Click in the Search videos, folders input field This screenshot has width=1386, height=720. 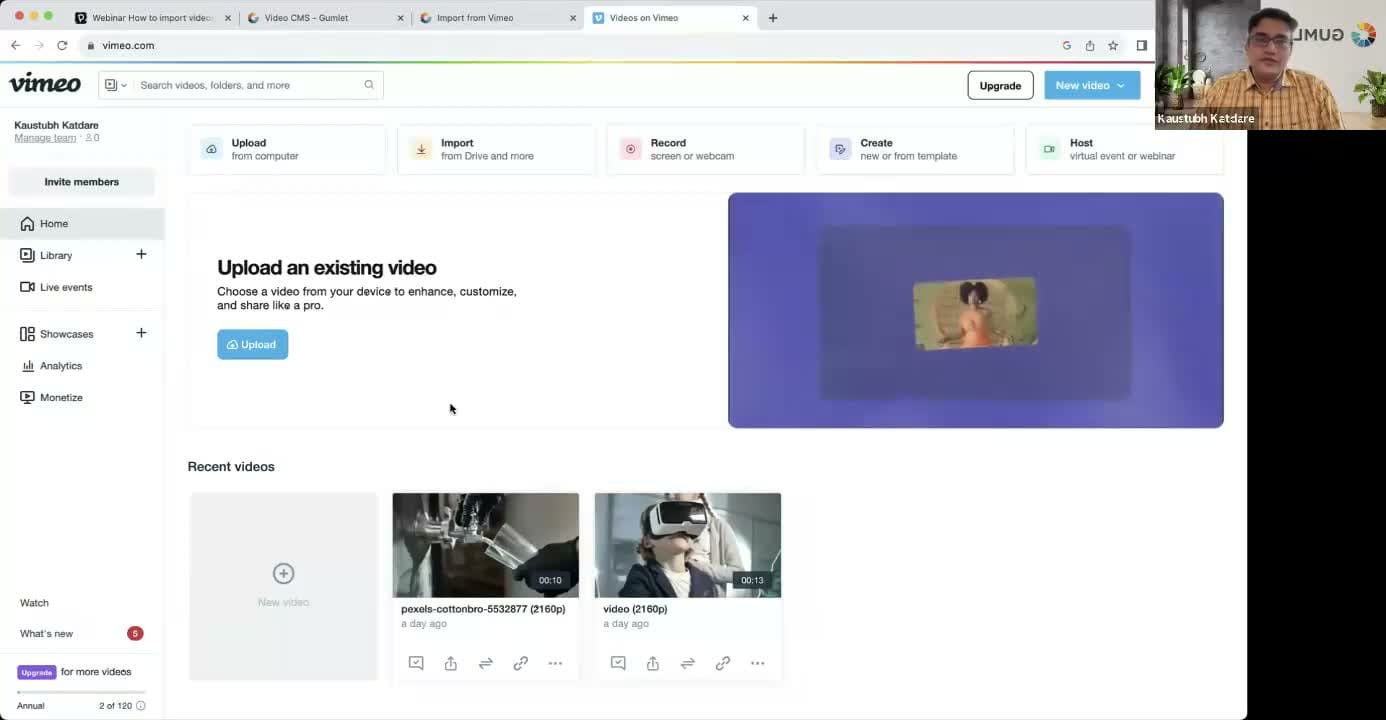click(250, 85)
